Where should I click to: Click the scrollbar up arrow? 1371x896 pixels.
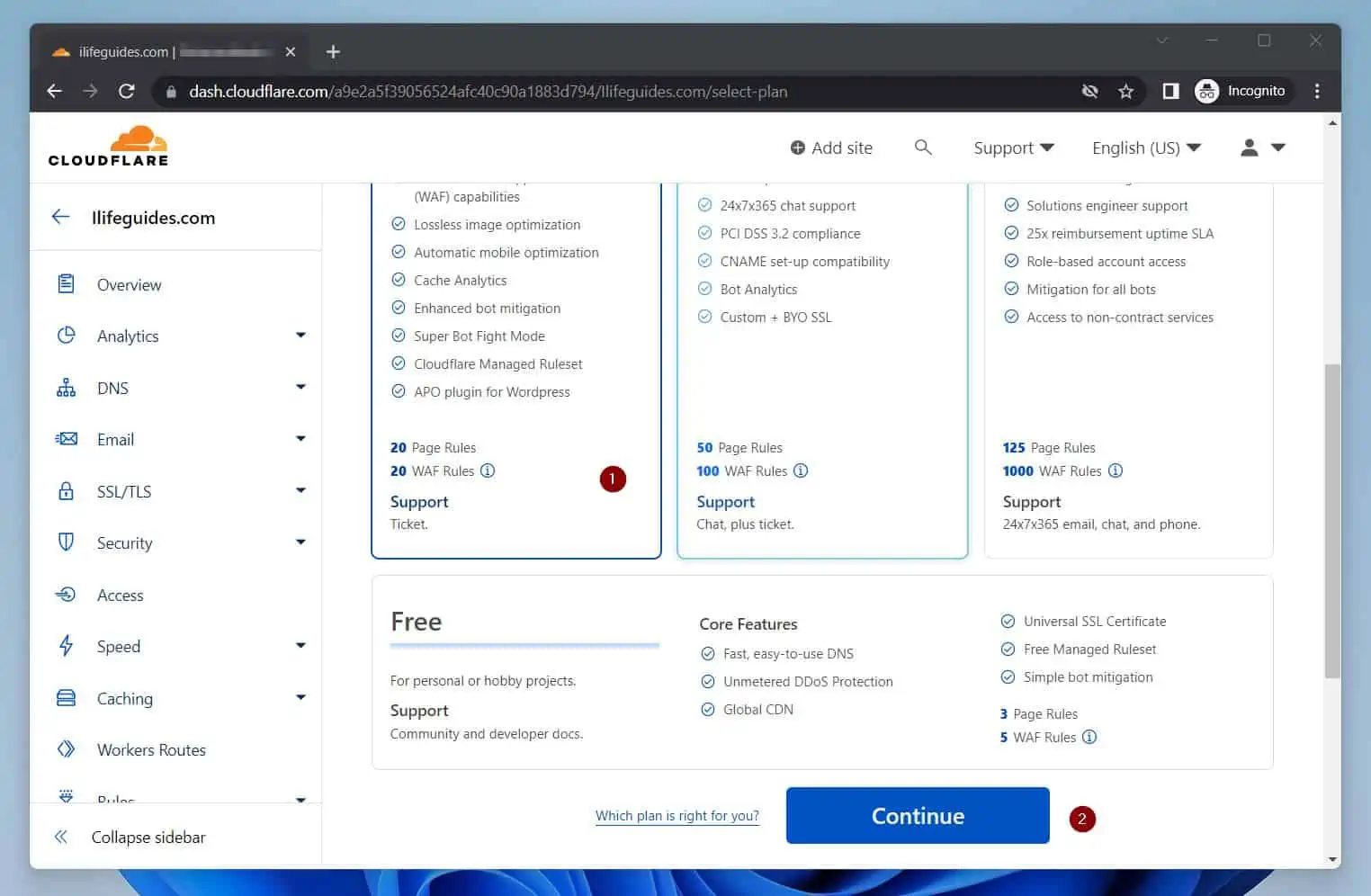point(1332,121)
